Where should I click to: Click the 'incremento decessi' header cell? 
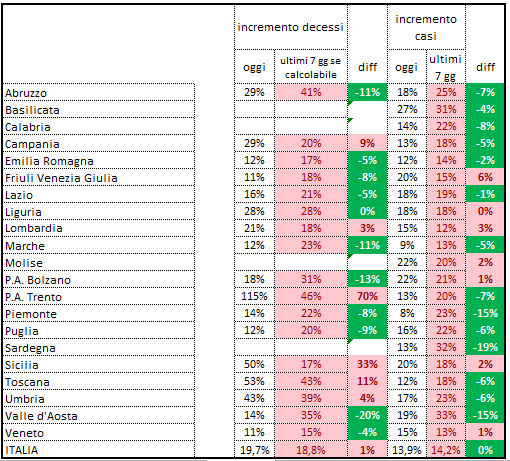(291, 27)
